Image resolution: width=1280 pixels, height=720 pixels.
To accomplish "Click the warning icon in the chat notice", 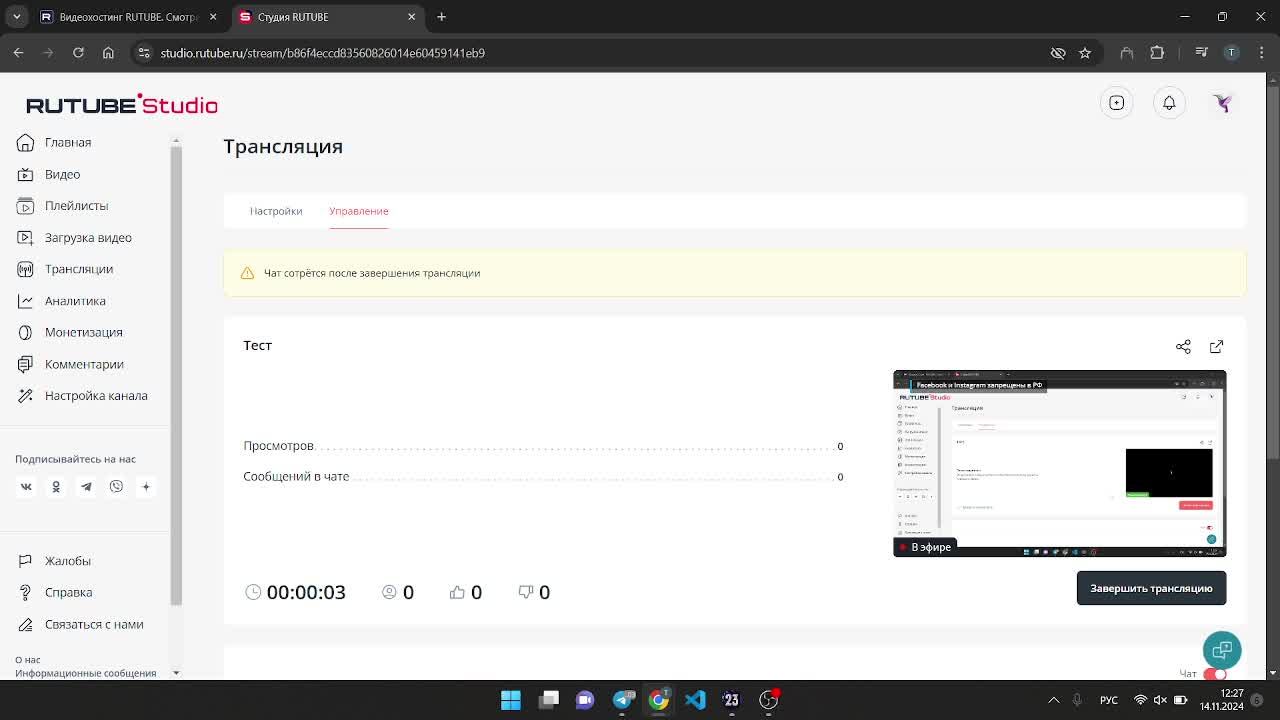I will [247, 273].
